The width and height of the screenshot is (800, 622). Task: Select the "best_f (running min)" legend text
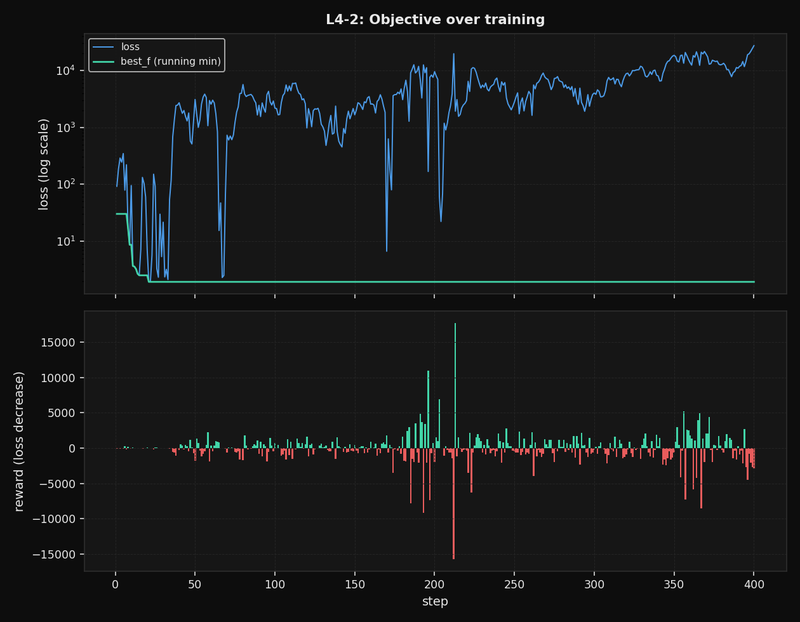click(x=170, y=61)
